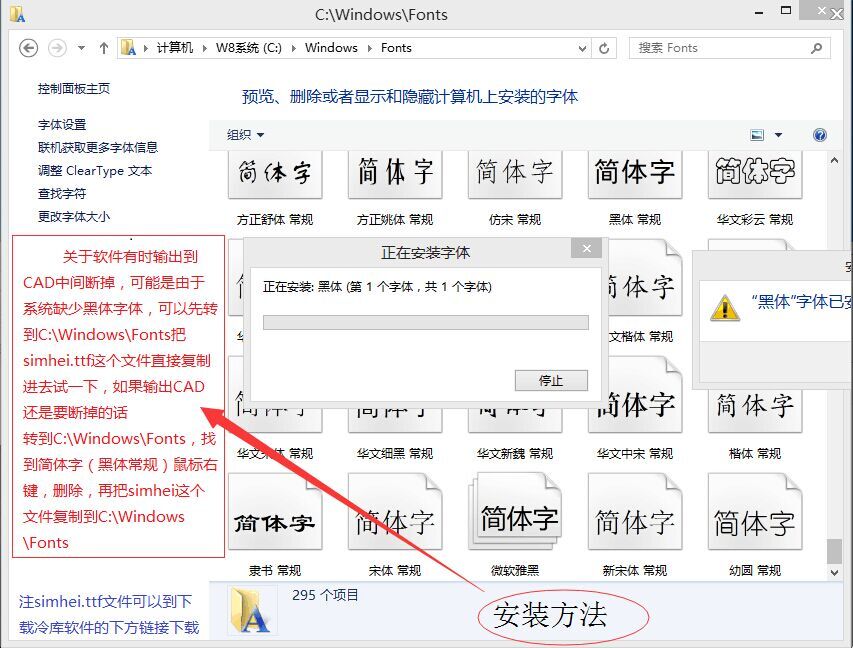
Task: Select the 微软雅黑 font family icon
Action: [517, 521]
